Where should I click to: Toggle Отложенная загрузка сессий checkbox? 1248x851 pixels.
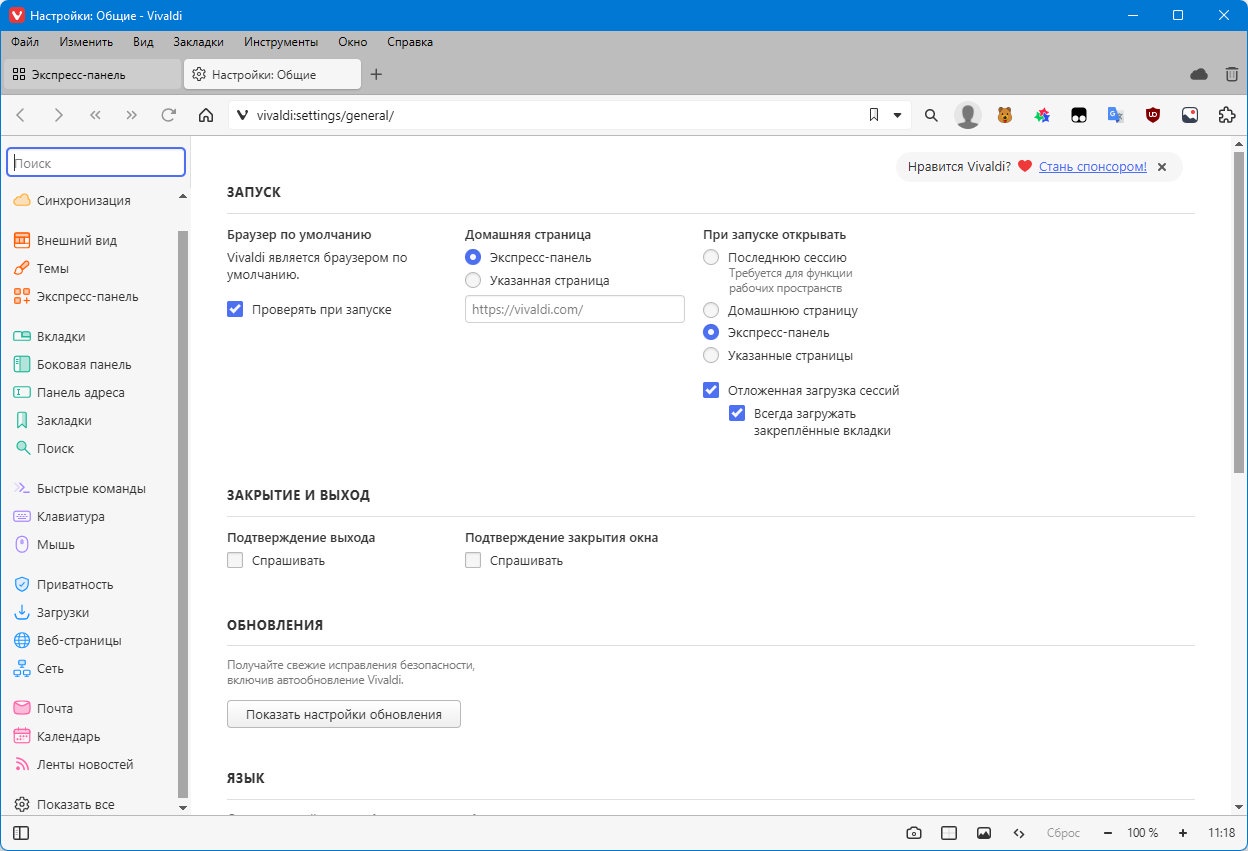[x=711, y=390]
